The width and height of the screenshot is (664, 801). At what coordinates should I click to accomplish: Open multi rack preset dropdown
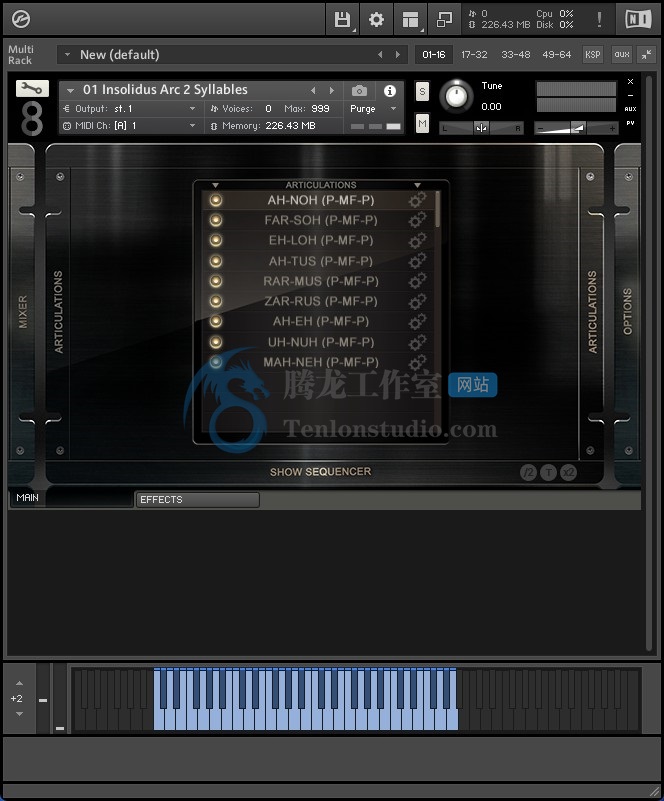[67, 54]
